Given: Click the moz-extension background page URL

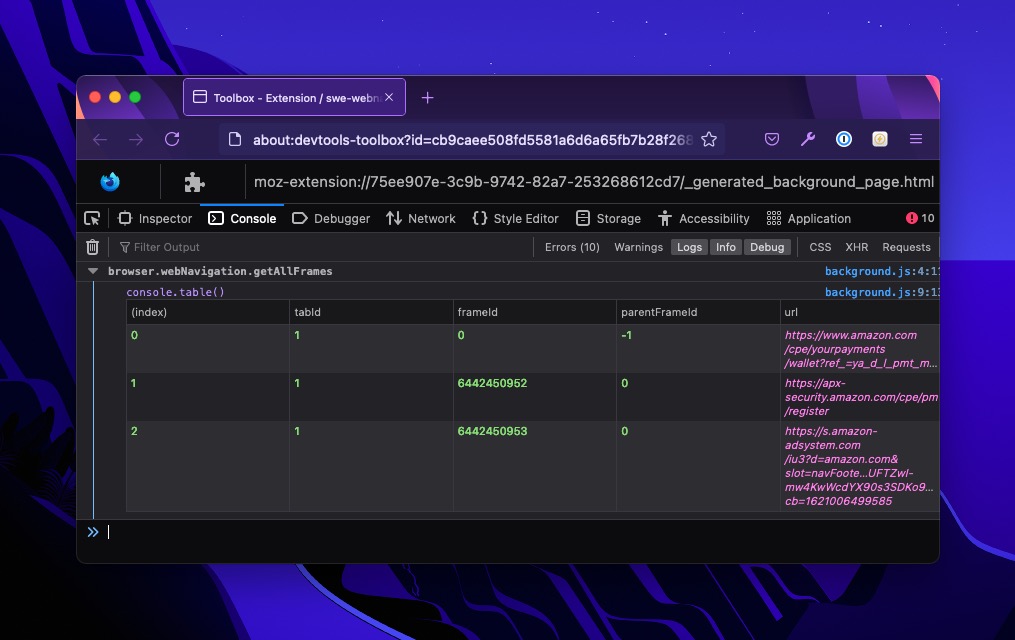Looking at the screenshot, I should pos(594,182).
